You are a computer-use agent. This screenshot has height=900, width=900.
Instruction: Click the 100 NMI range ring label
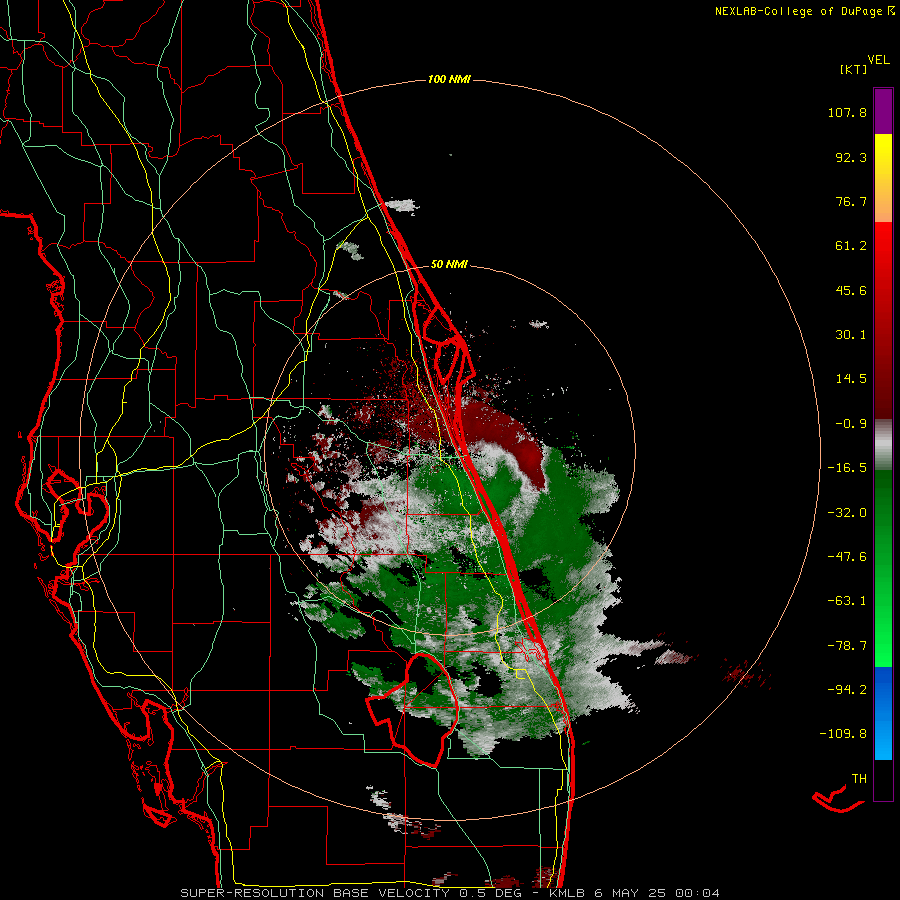pos(449,79)
